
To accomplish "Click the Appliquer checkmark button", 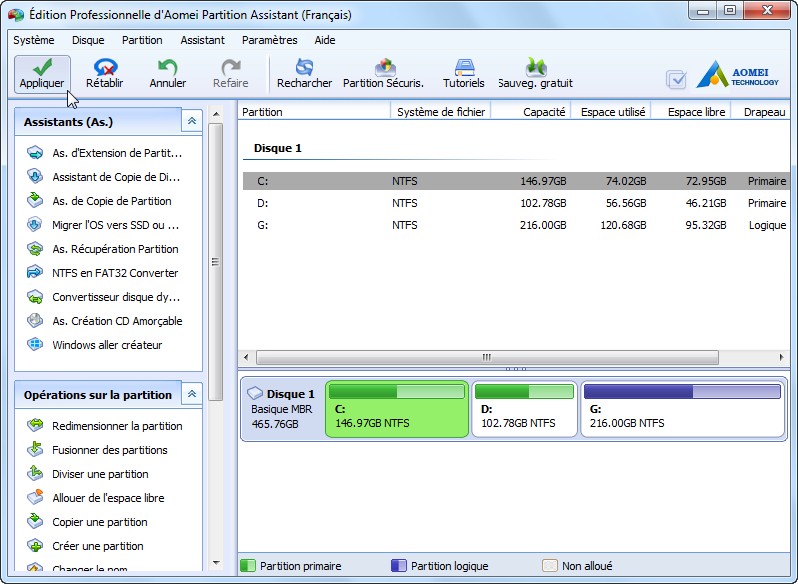I will click(42, 74).
